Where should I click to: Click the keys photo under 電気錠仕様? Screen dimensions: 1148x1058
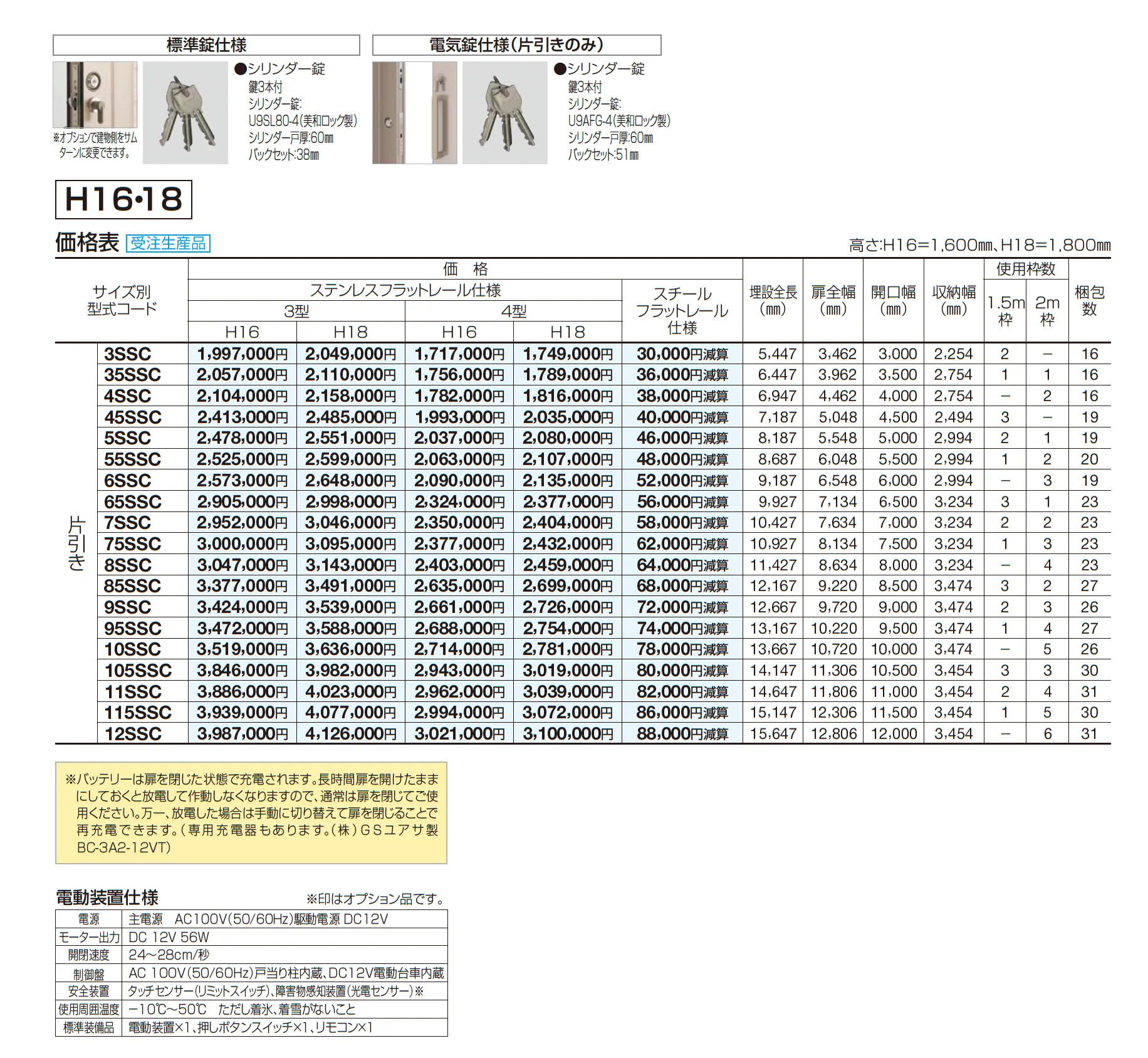pos(505,113)
